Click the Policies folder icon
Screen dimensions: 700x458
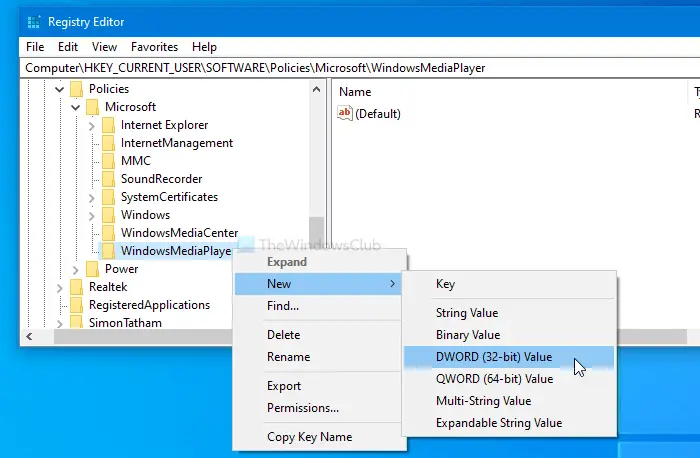coord(77,89)
